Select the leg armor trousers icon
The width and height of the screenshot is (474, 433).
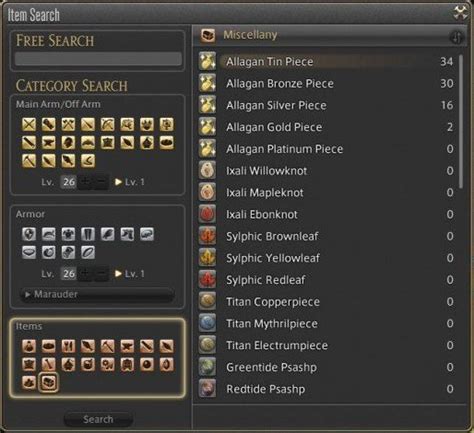tap(88, 234)
